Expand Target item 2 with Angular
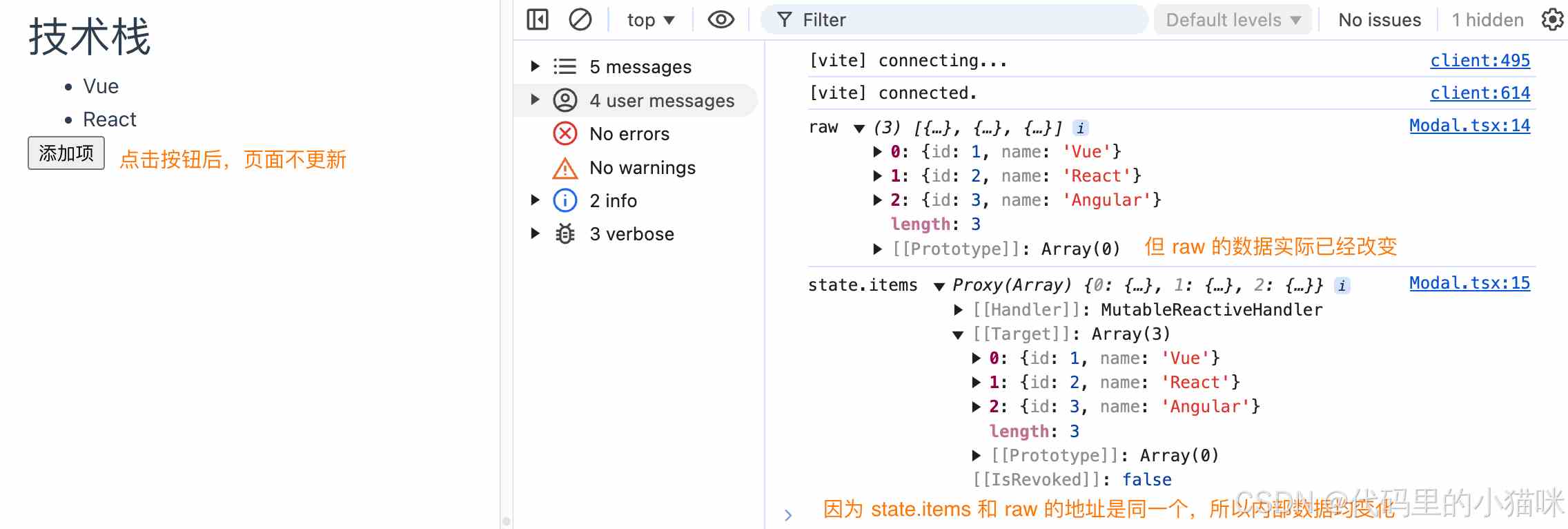 (976, 406)
